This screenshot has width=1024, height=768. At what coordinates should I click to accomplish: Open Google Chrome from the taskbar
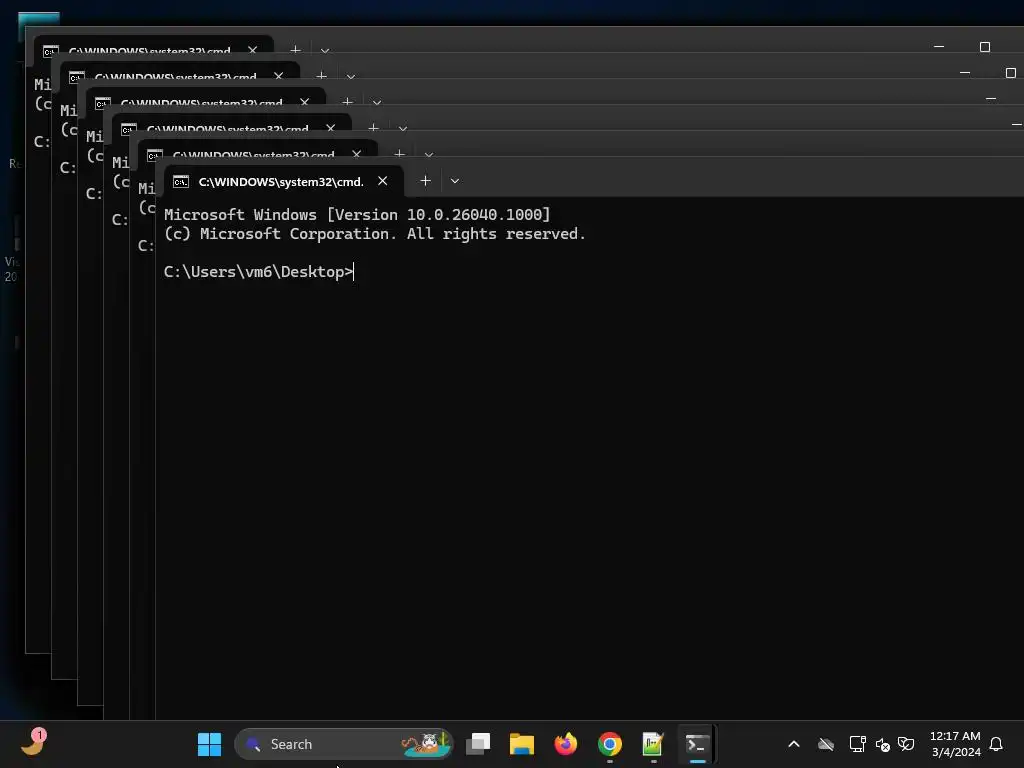coord(609,744)
